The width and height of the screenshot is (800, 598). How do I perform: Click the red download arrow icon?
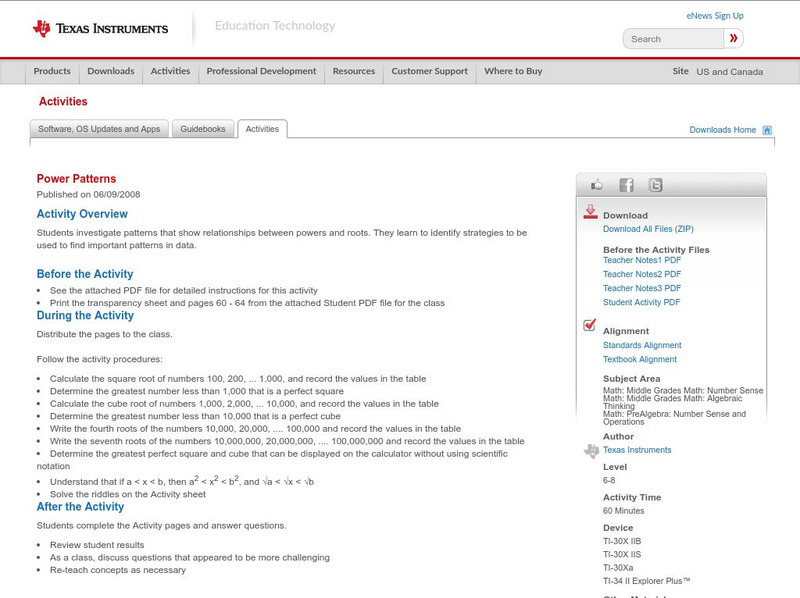pyautogui.click(x=590, y=212)
